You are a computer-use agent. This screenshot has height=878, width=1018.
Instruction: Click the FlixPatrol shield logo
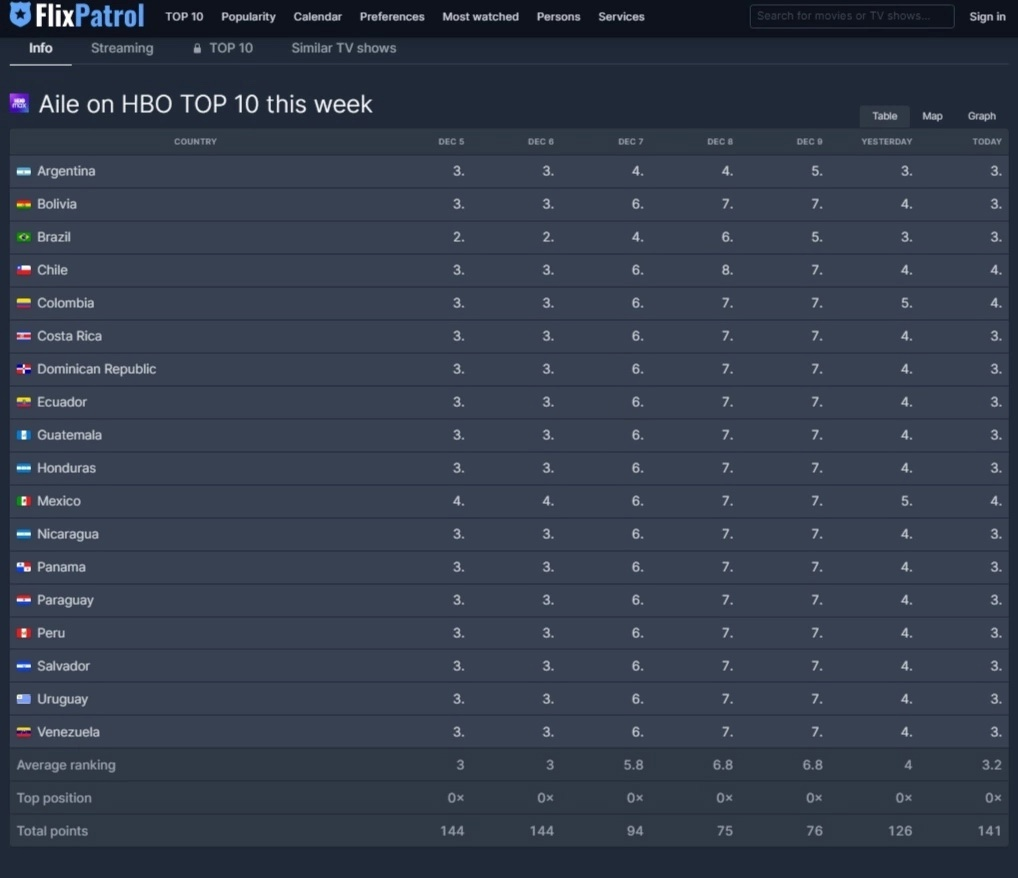20,16
